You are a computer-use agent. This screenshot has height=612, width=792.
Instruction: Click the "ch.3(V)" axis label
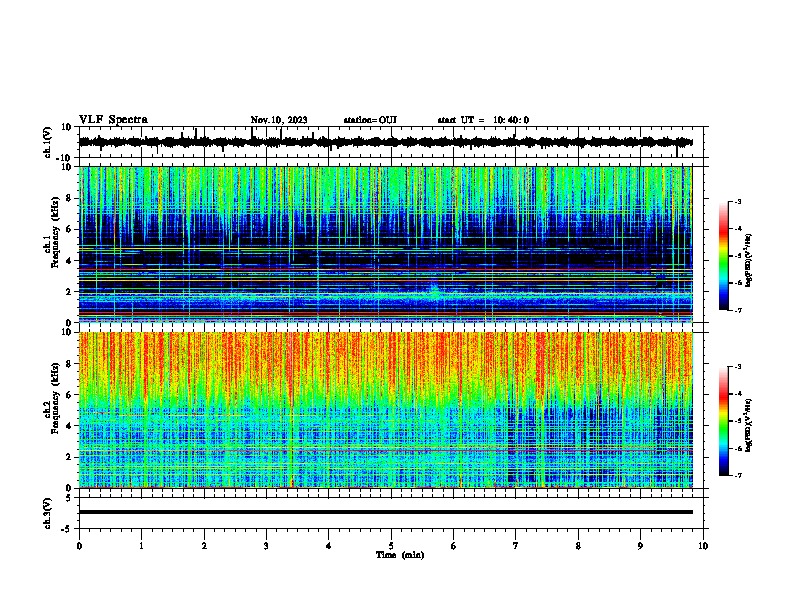tap(48, 513)
